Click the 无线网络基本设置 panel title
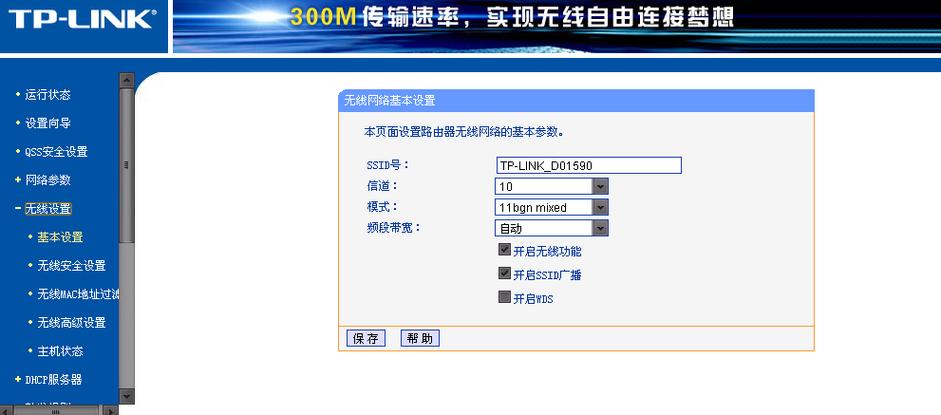Image resolution: width=941 pixels, height=415 pixels. point(389,101)
